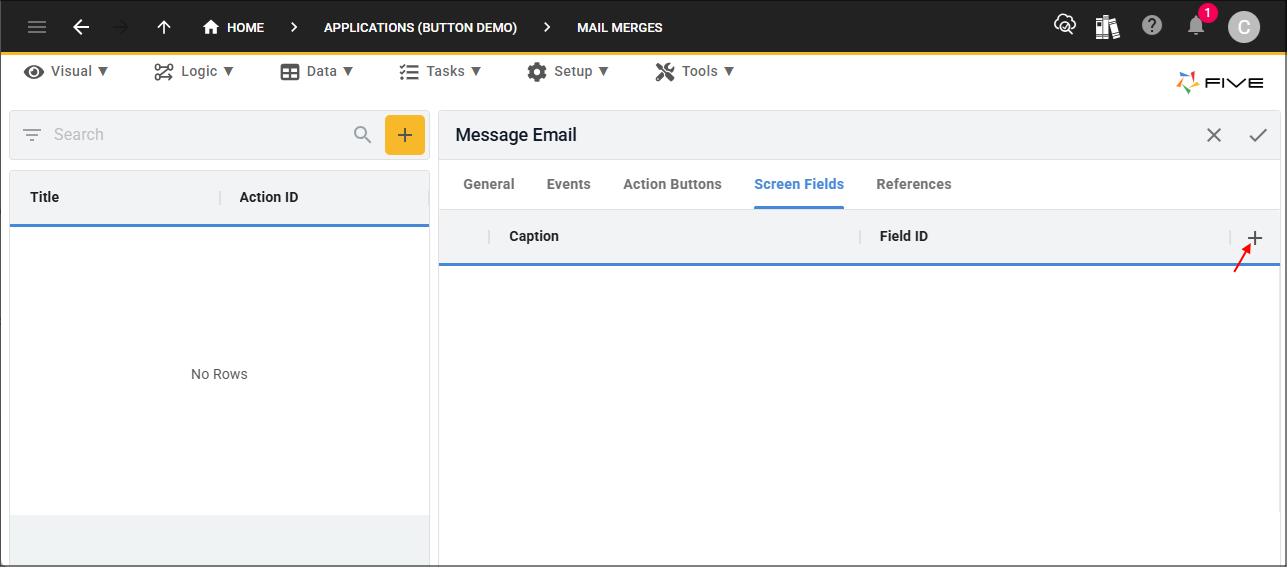The height and width of the screenshot is (567, 1287).
Task: Click the FIVE logo
Action: 1220,83
